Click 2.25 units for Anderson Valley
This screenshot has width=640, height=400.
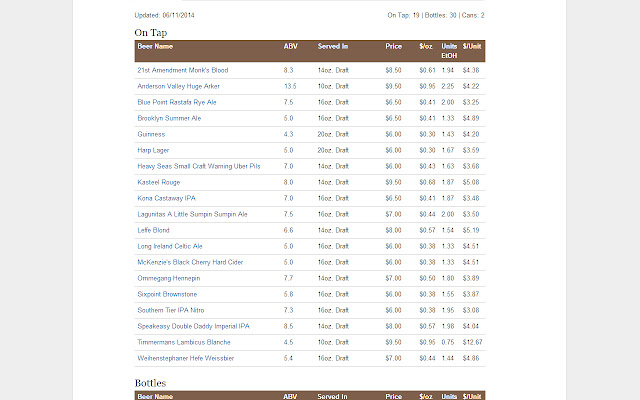[447, 86]
